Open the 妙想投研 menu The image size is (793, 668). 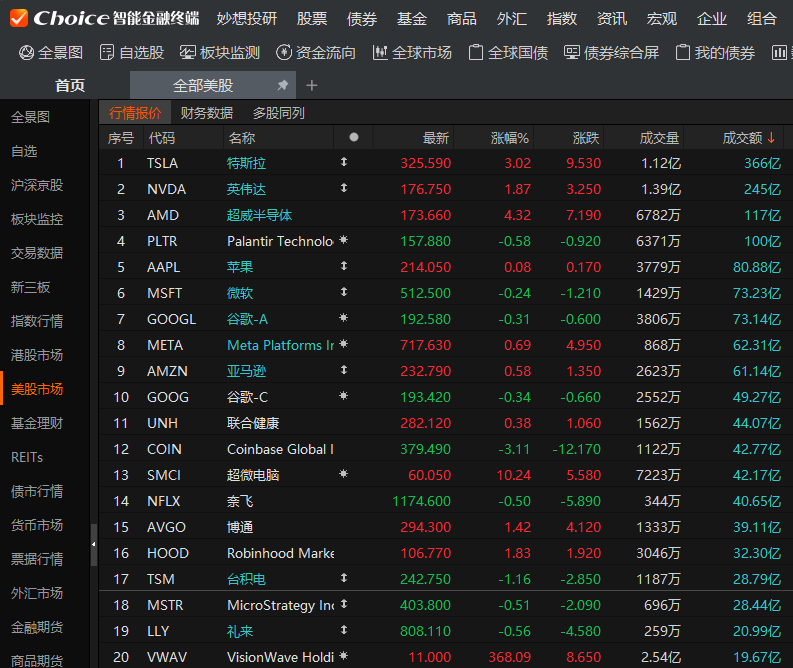(x=247, y=19)
